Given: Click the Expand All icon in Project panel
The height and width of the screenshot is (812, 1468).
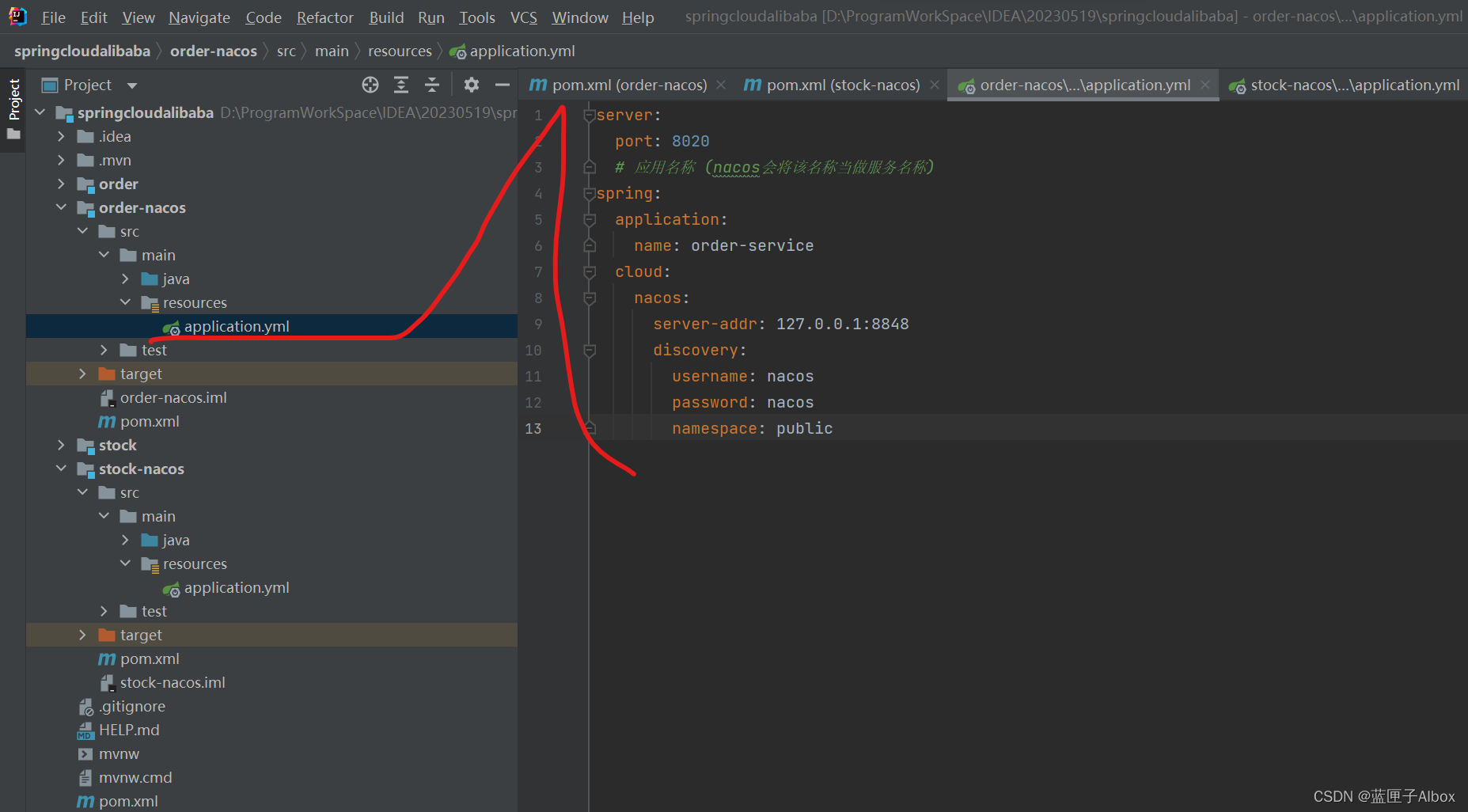Looking at the screenshot, I should (401, 85).
